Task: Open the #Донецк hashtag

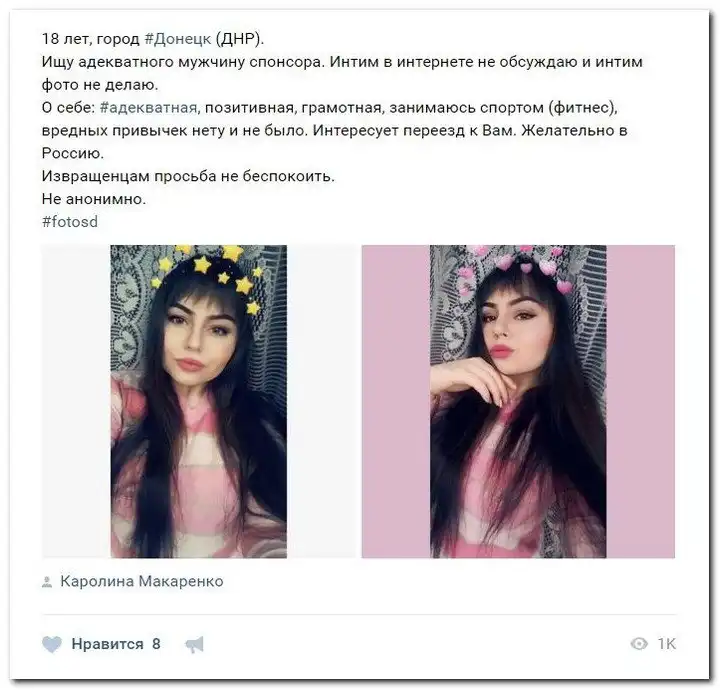Action: coord(178,39)
